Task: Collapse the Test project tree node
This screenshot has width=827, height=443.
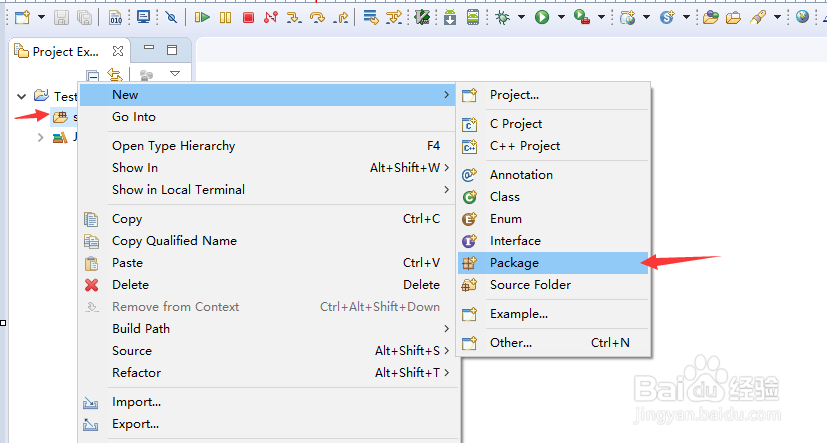Action: click(22, 97)
